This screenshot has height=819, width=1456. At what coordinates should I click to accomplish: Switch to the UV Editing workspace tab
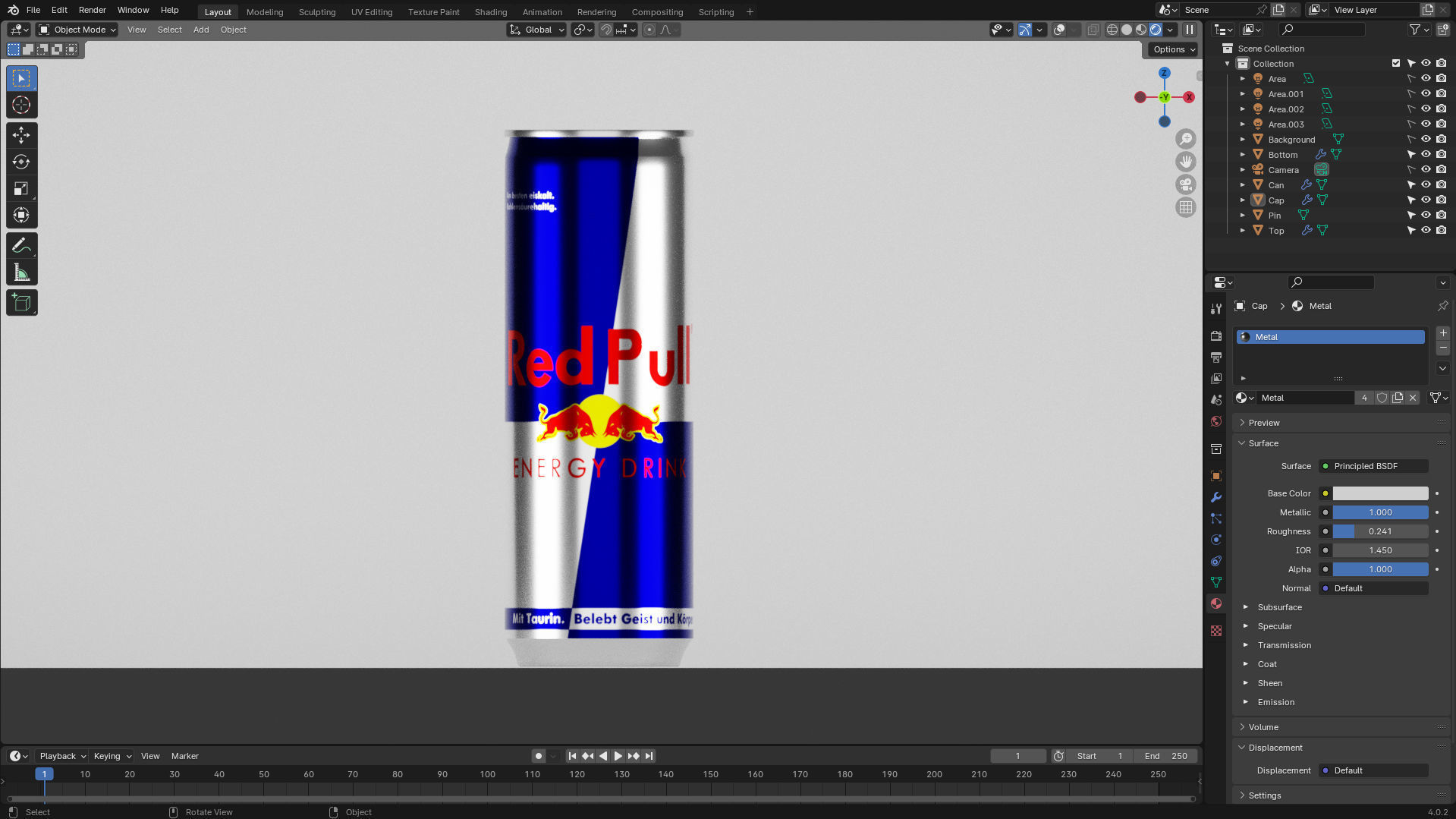point(372,11)
